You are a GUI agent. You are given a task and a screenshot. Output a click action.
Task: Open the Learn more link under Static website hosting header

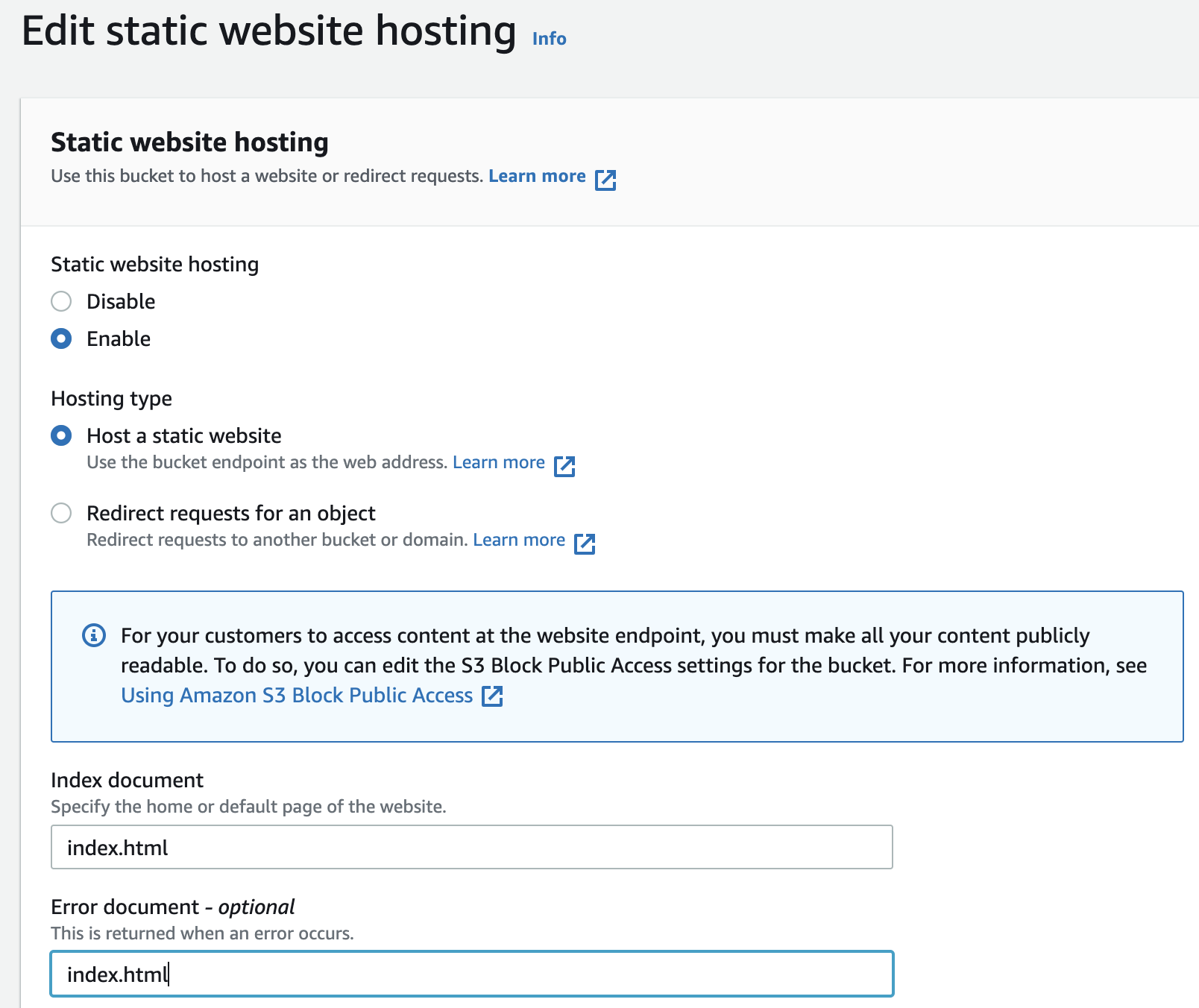click(537, 176)
